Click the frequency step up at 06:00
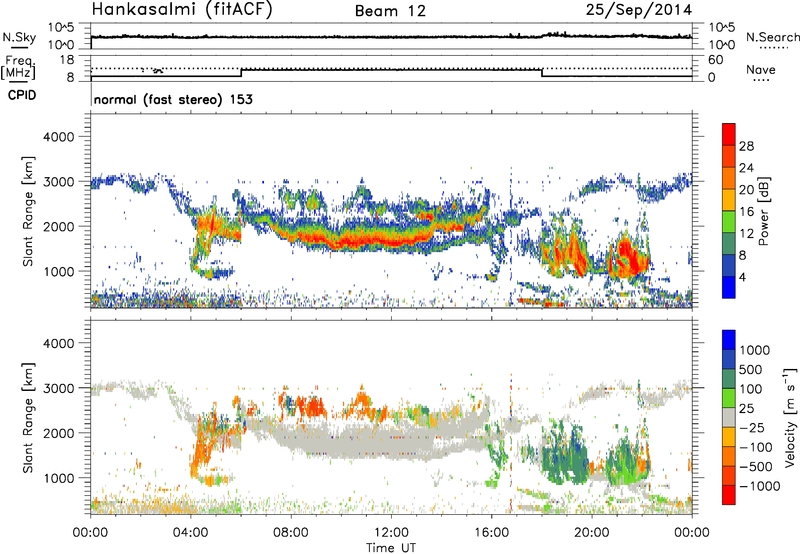The height and width of the screenshot is (554, 800). click(241, 73)
